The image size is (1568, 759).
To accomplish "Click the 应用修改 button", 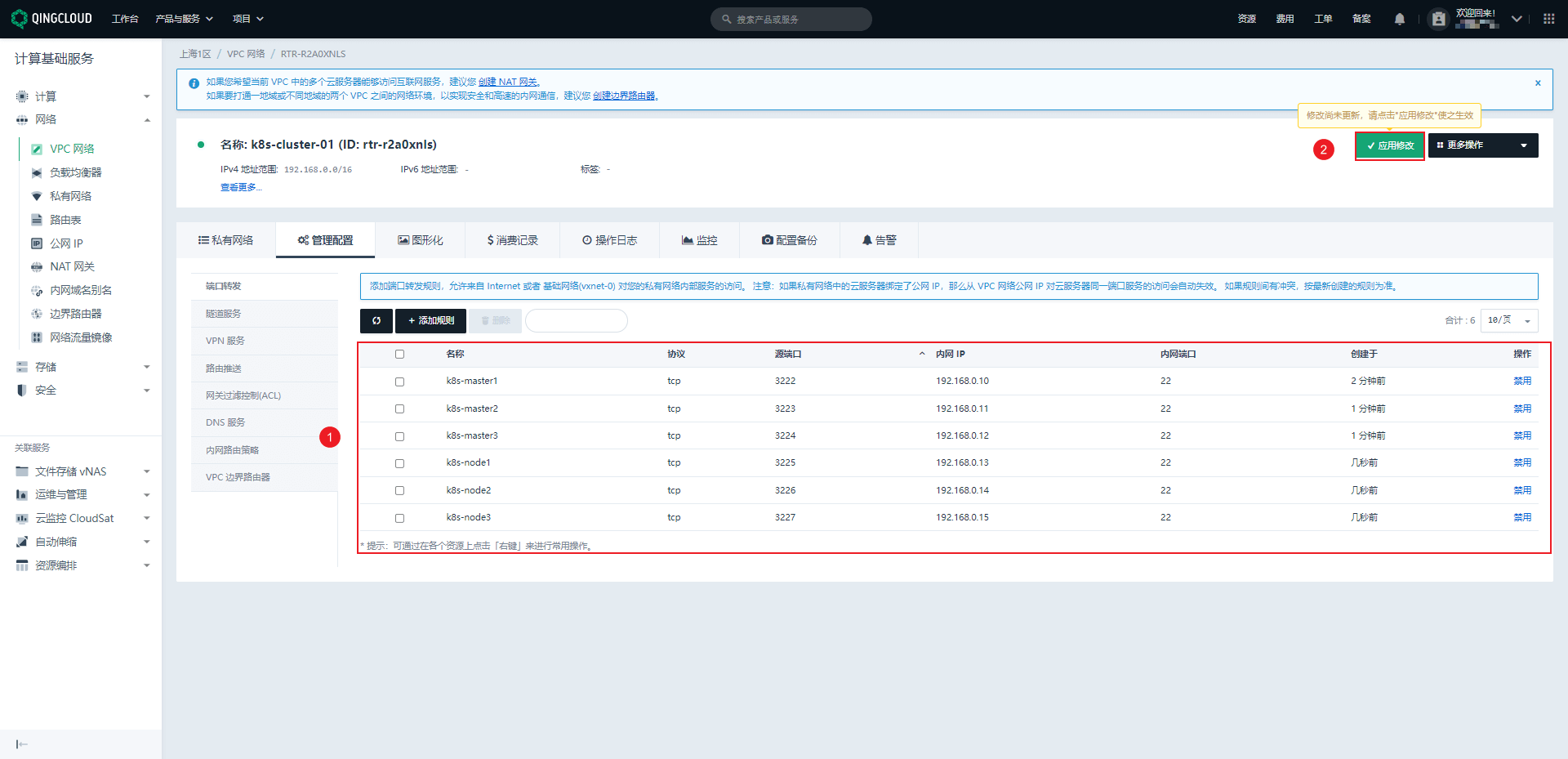I will point(1390,145).
